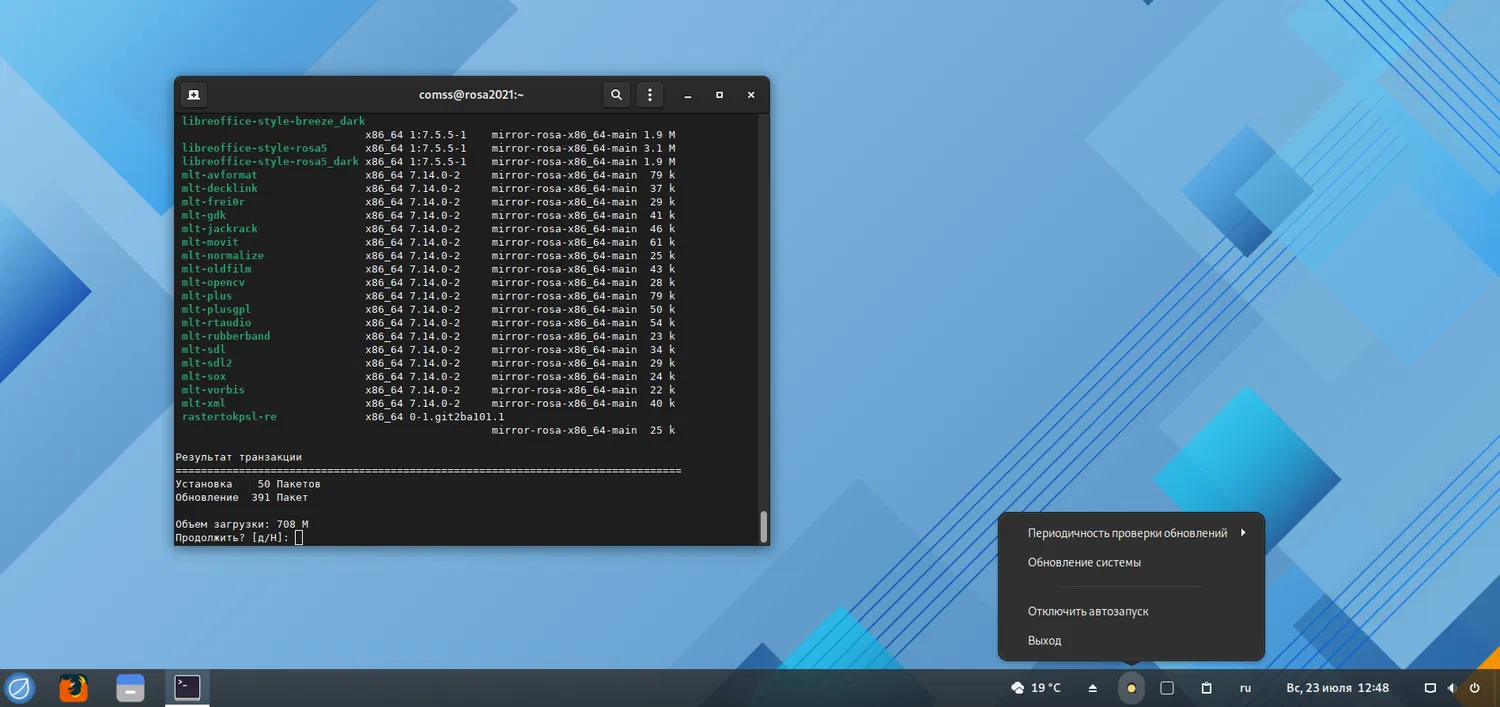Open search in the terminal window
Viewport: 1500px width, 707px height.
tap(617, 95)
